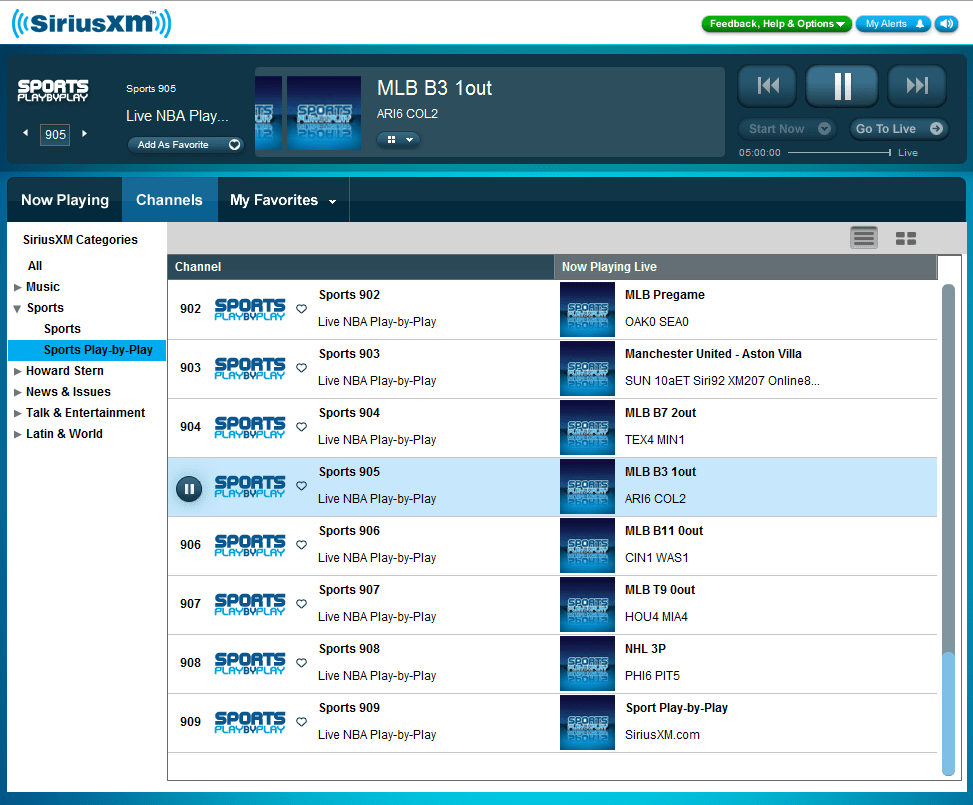The image size is (973, 805).
Task: Click the current show album art thumbnail
Action: (x=324, y=113)
